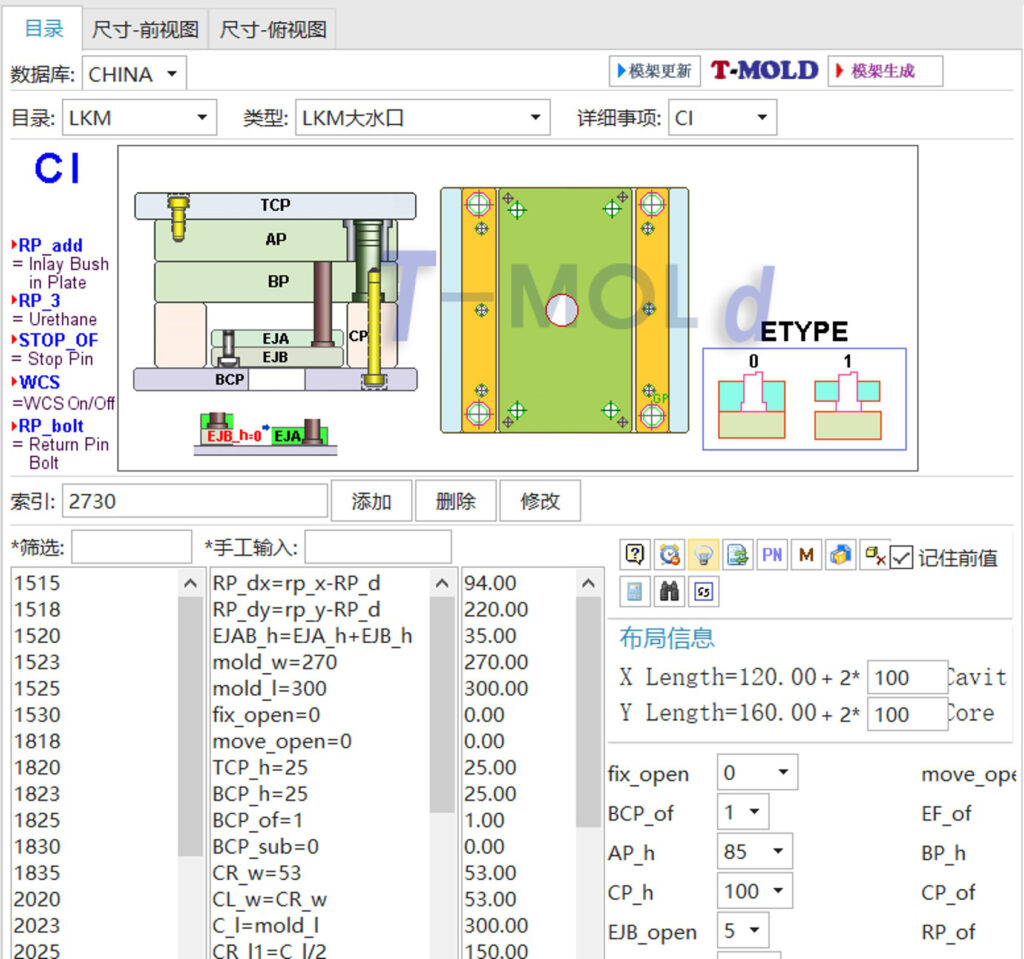
Task: Click the PN toolbar icon
Action: [x=772, y=555]
